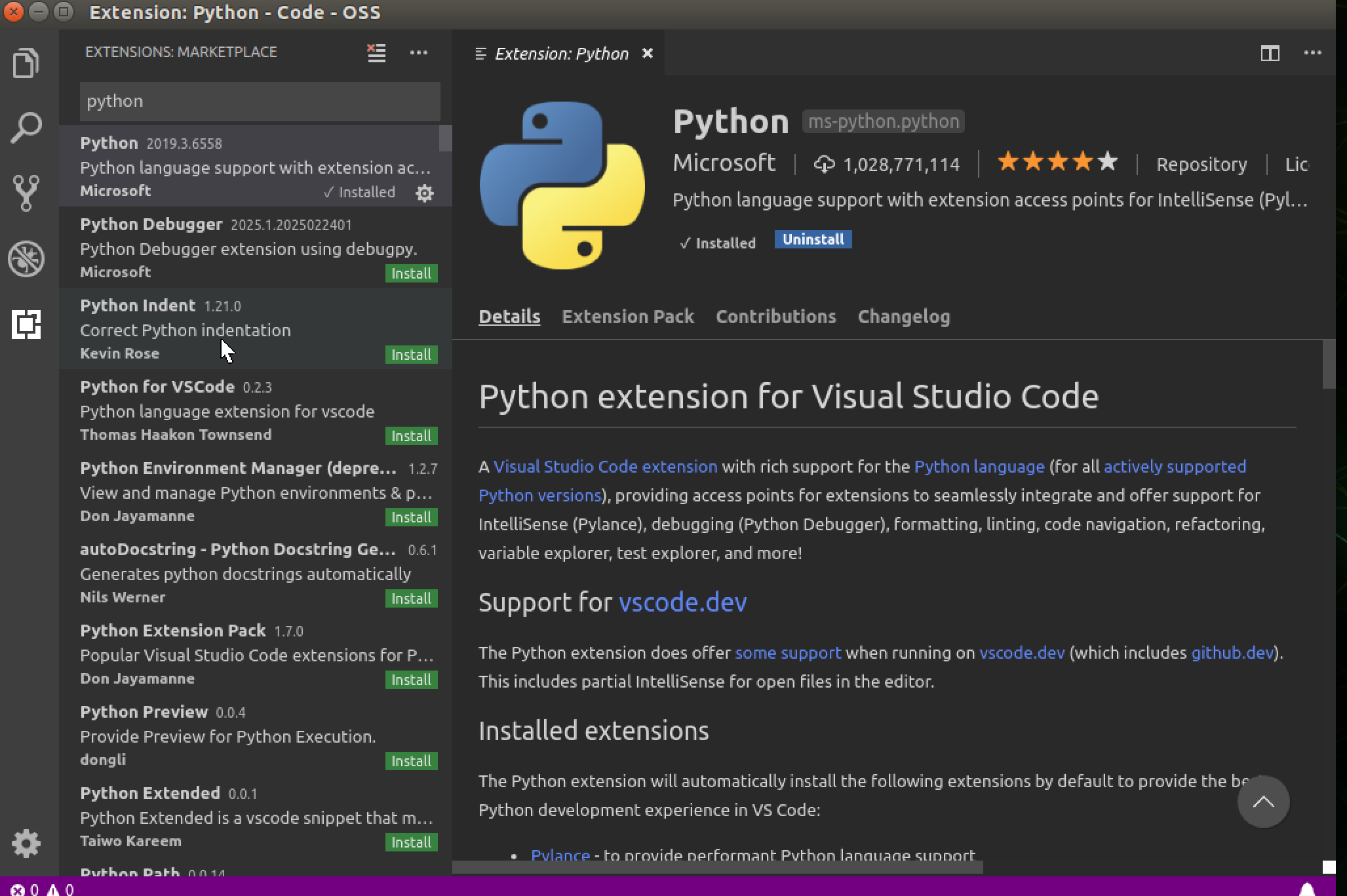Click the errors and warnings status indicator
Image resolution: width=1347 pixels, height=896 pixels.
point(36,889)
